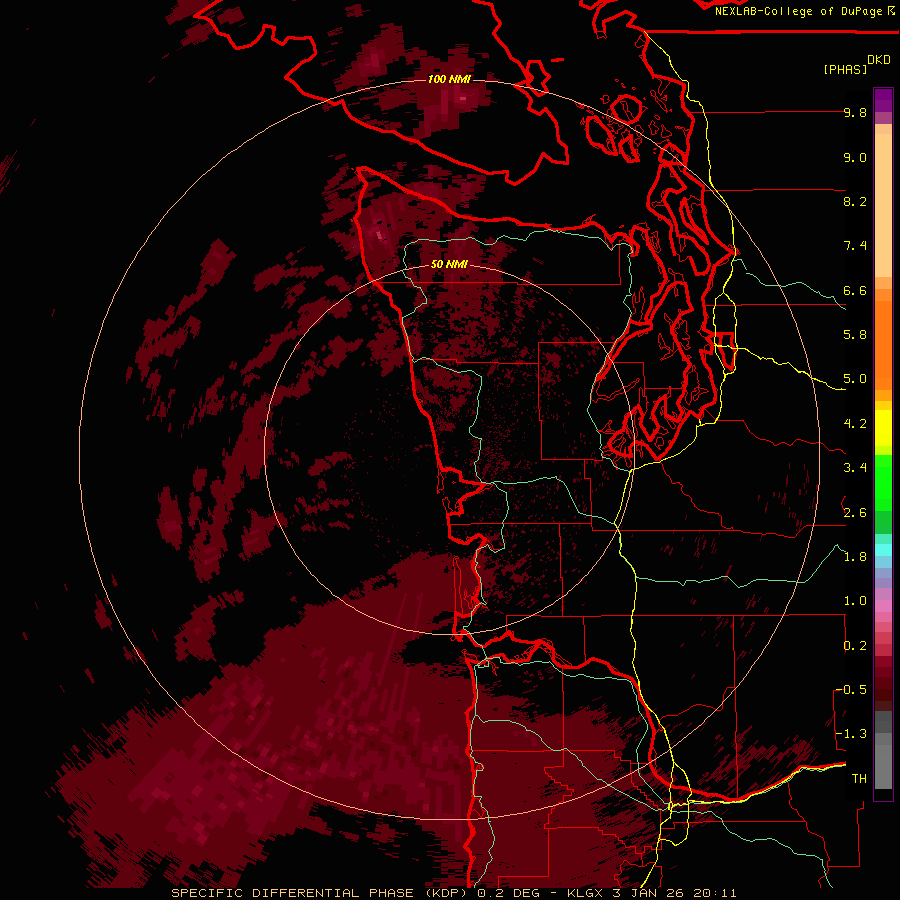Click the 6.6 value on the scale
The image size is (900, 900).
[x=855, y=290]
